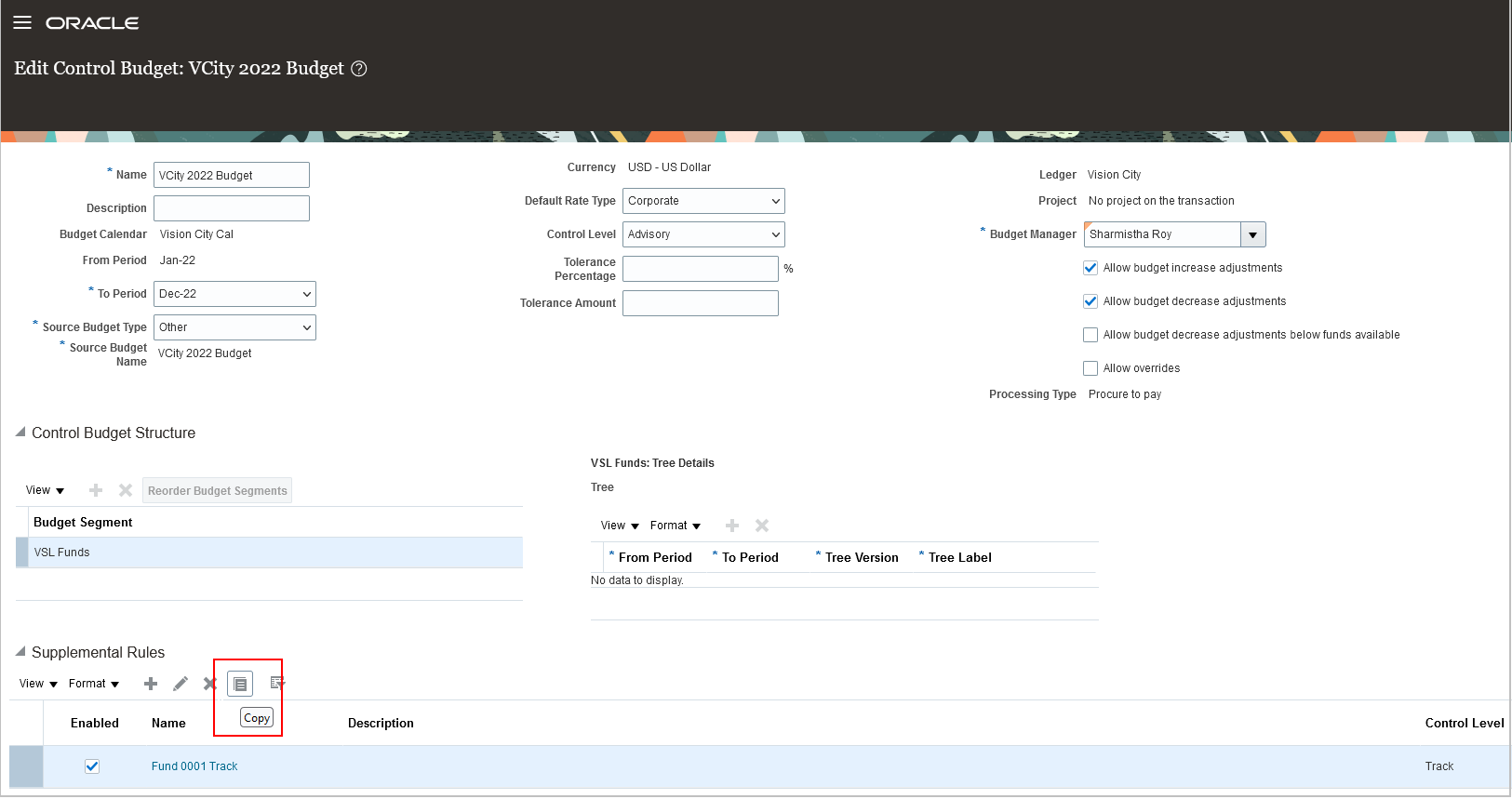The width and height of the screenshot is (1512, 799).
Task: Click the Tree Label column header
Action: point(960,558)
